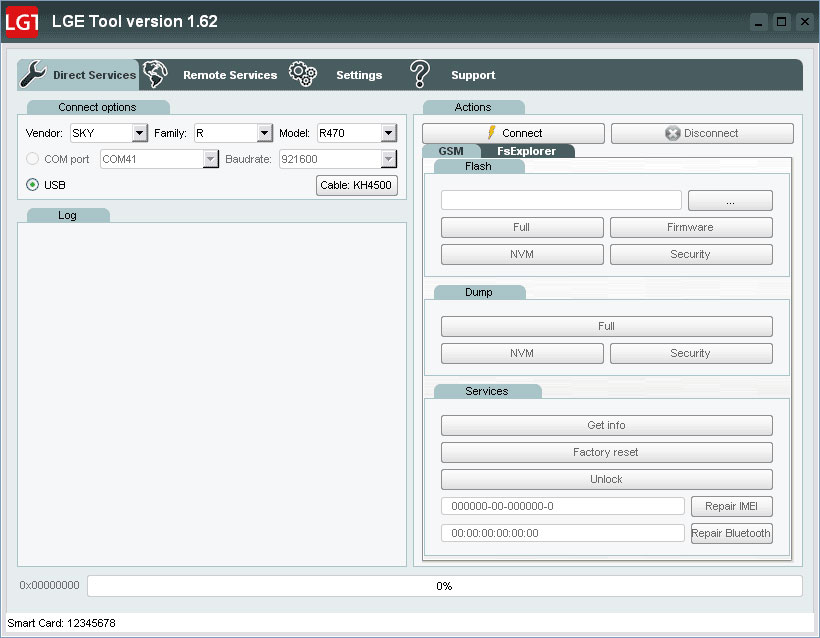Click the Actions panel header
Screen dimensions: 820x638
(473, 107)
